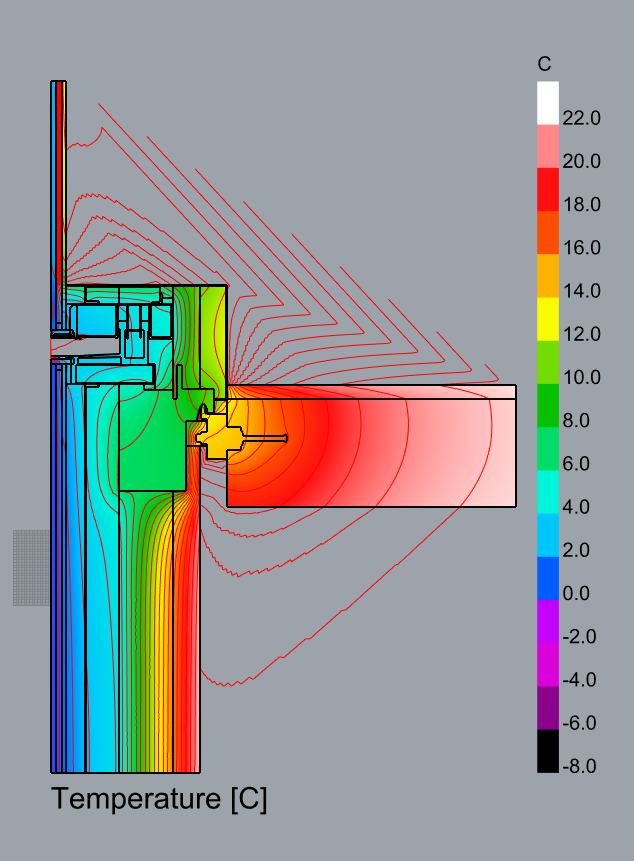
Task: Click the -8.0 value label on legend
Action: (581, 767)
